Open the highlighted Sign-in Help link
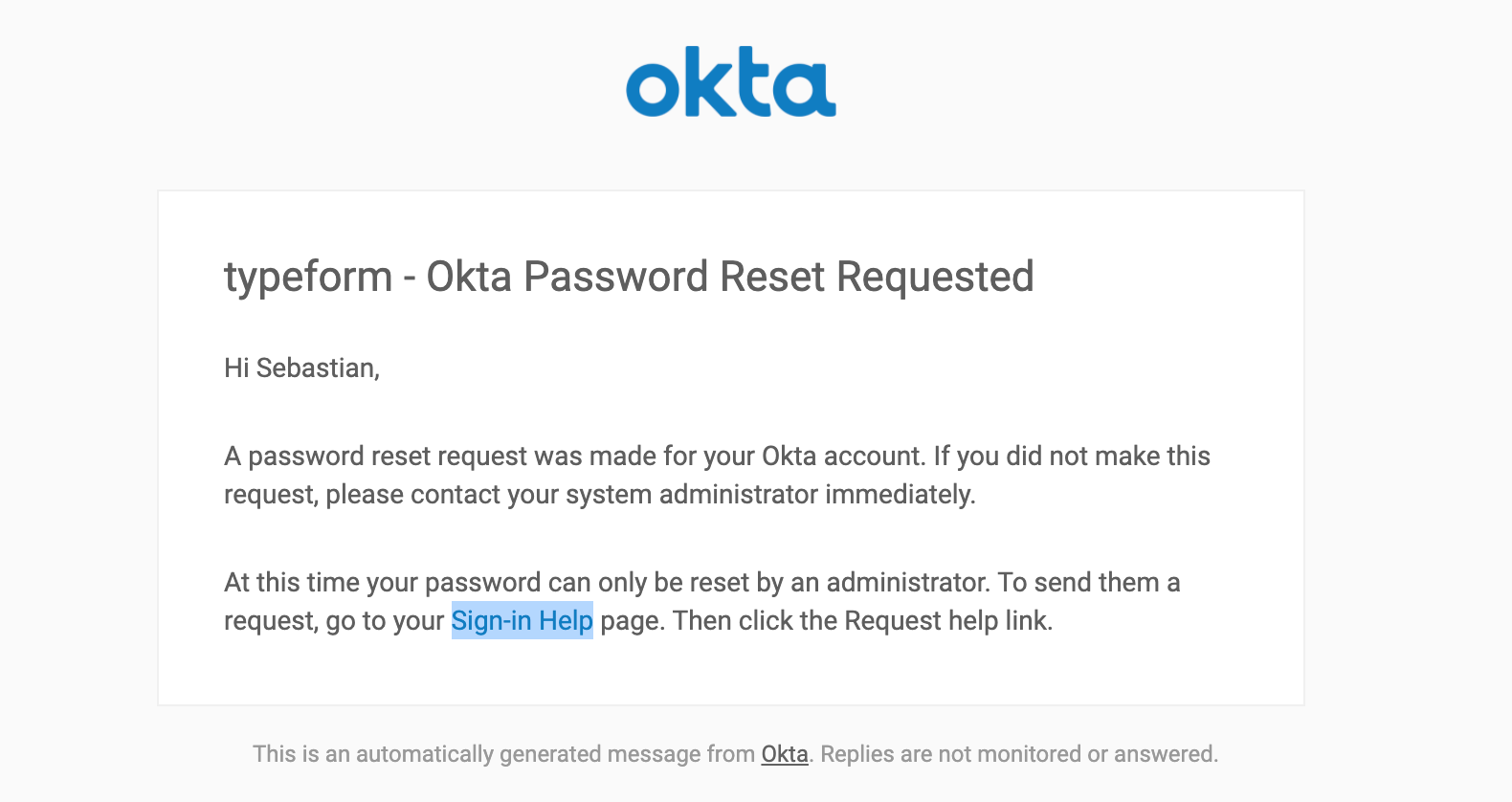Viewport: 1512px width, 802px height. point(523,621)
